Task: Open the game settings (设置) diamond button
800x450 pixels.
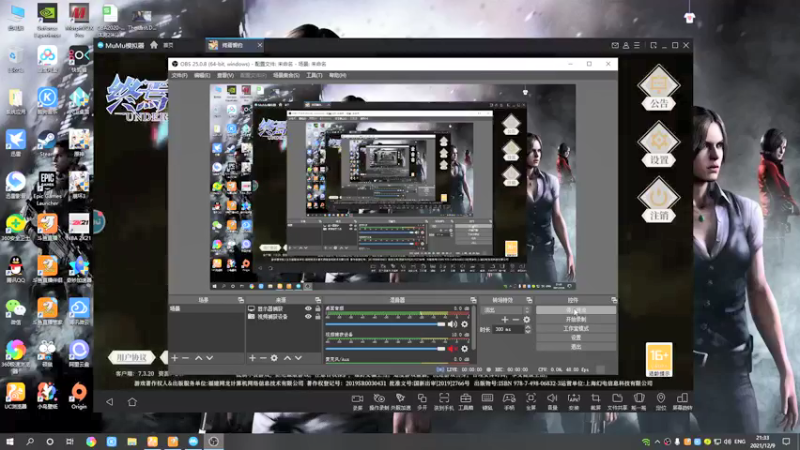Action: click(659, 144)
